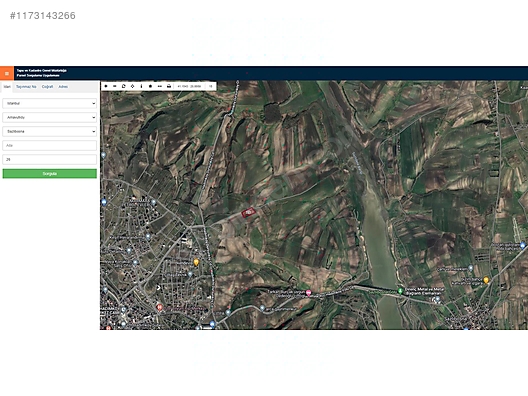Click the parcel number field showing 26
The image size is (528, 396).
50,159
